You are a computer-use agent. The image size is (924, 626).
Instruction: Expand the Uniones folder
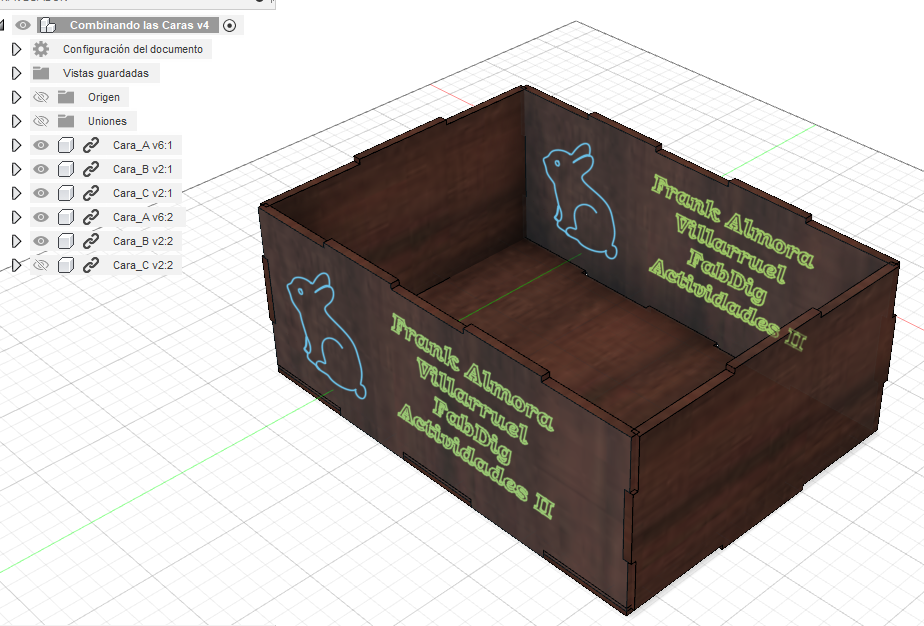pos(16,121)
